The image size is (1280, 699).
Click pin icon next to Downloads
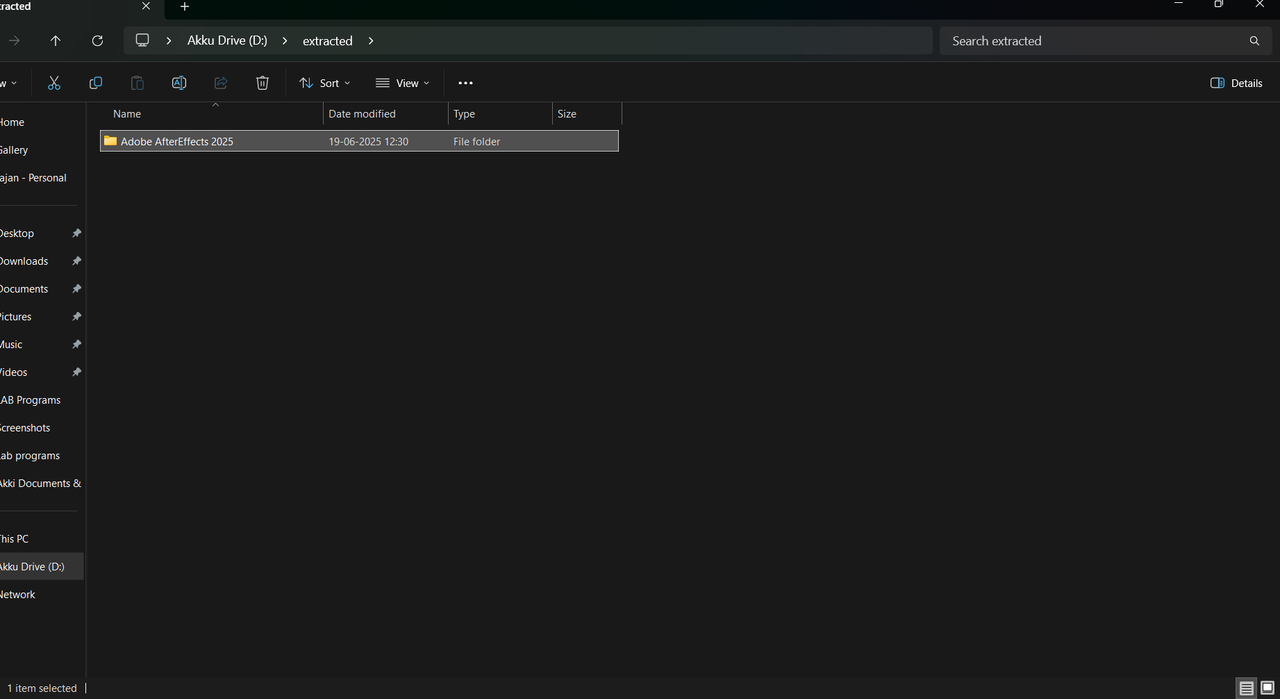pos(76,261)
